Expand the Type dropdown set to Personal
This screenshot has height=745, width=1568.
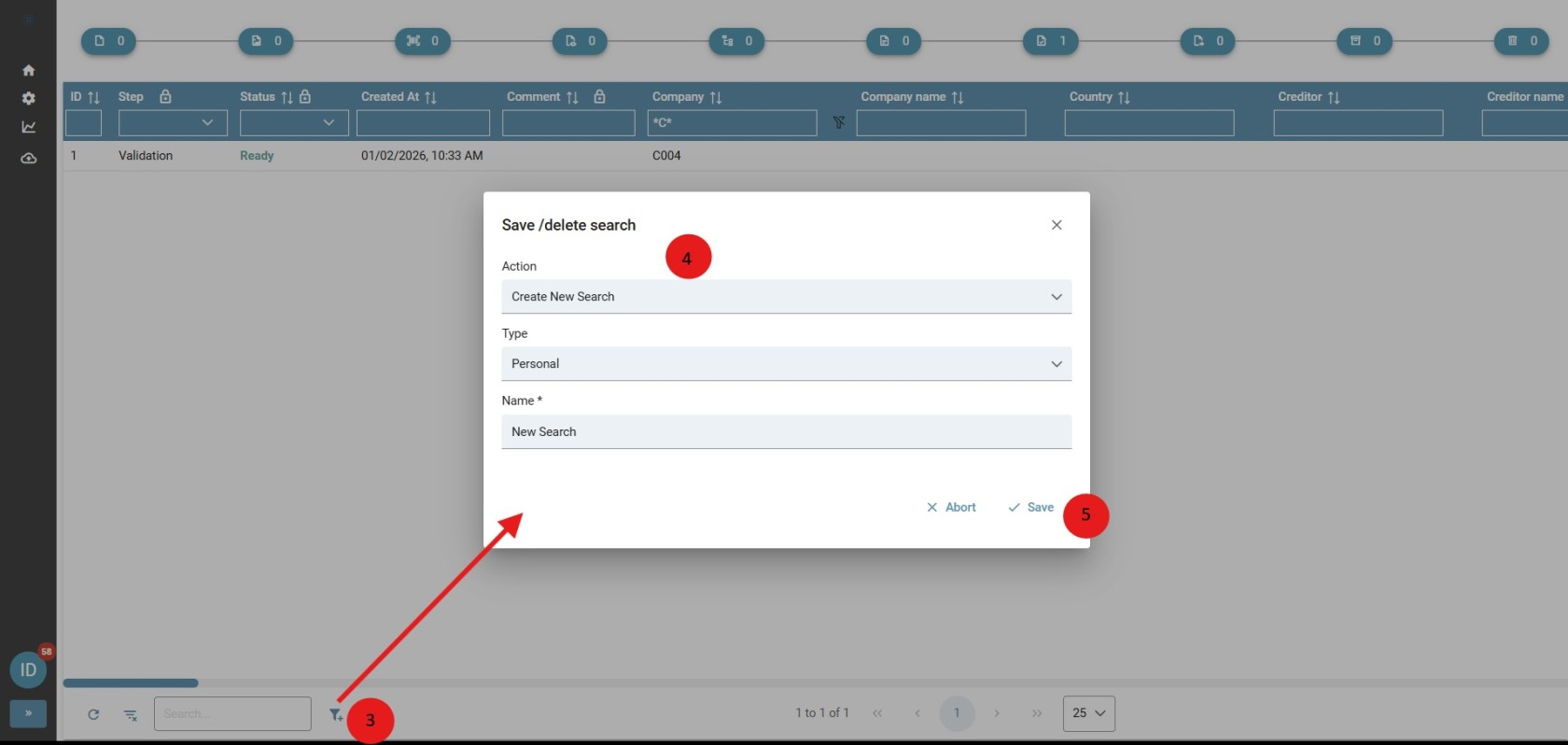coord(786,364)
